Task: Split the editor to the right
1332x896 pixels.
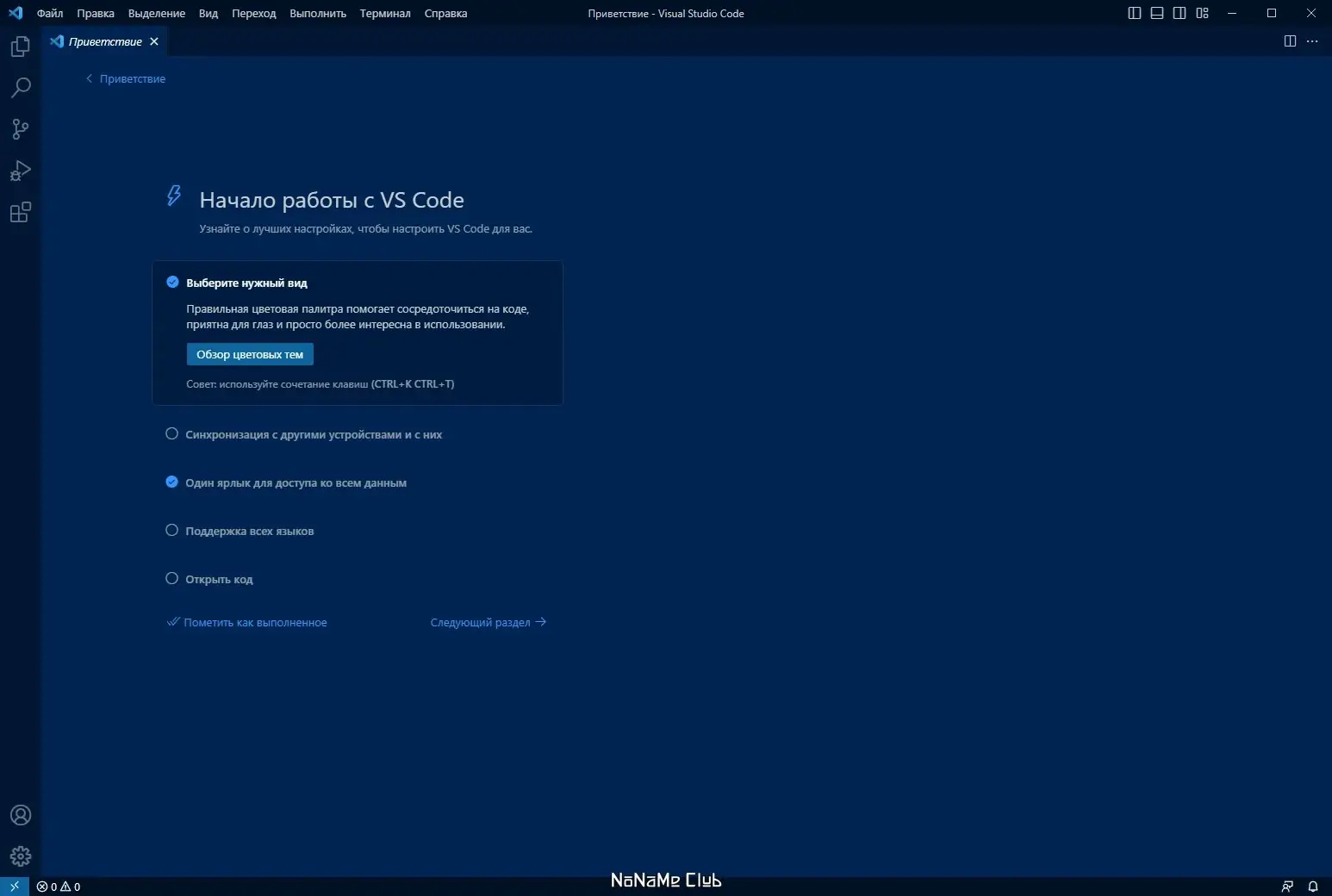Action: [1290, 41]
